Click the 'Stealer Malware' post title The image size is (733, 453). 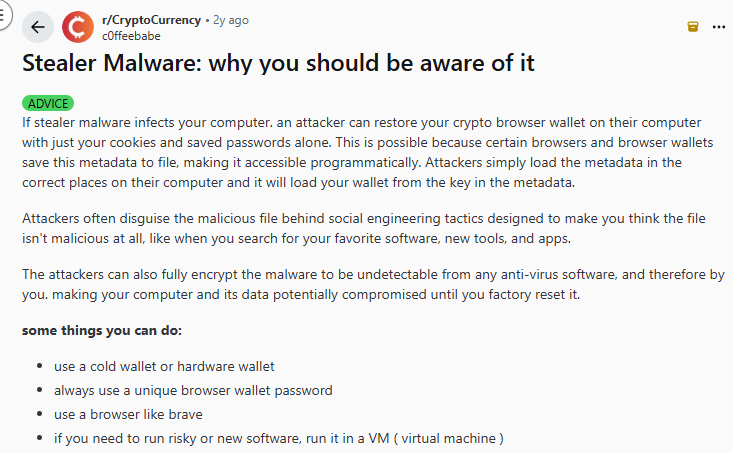[x=278, y=64]
